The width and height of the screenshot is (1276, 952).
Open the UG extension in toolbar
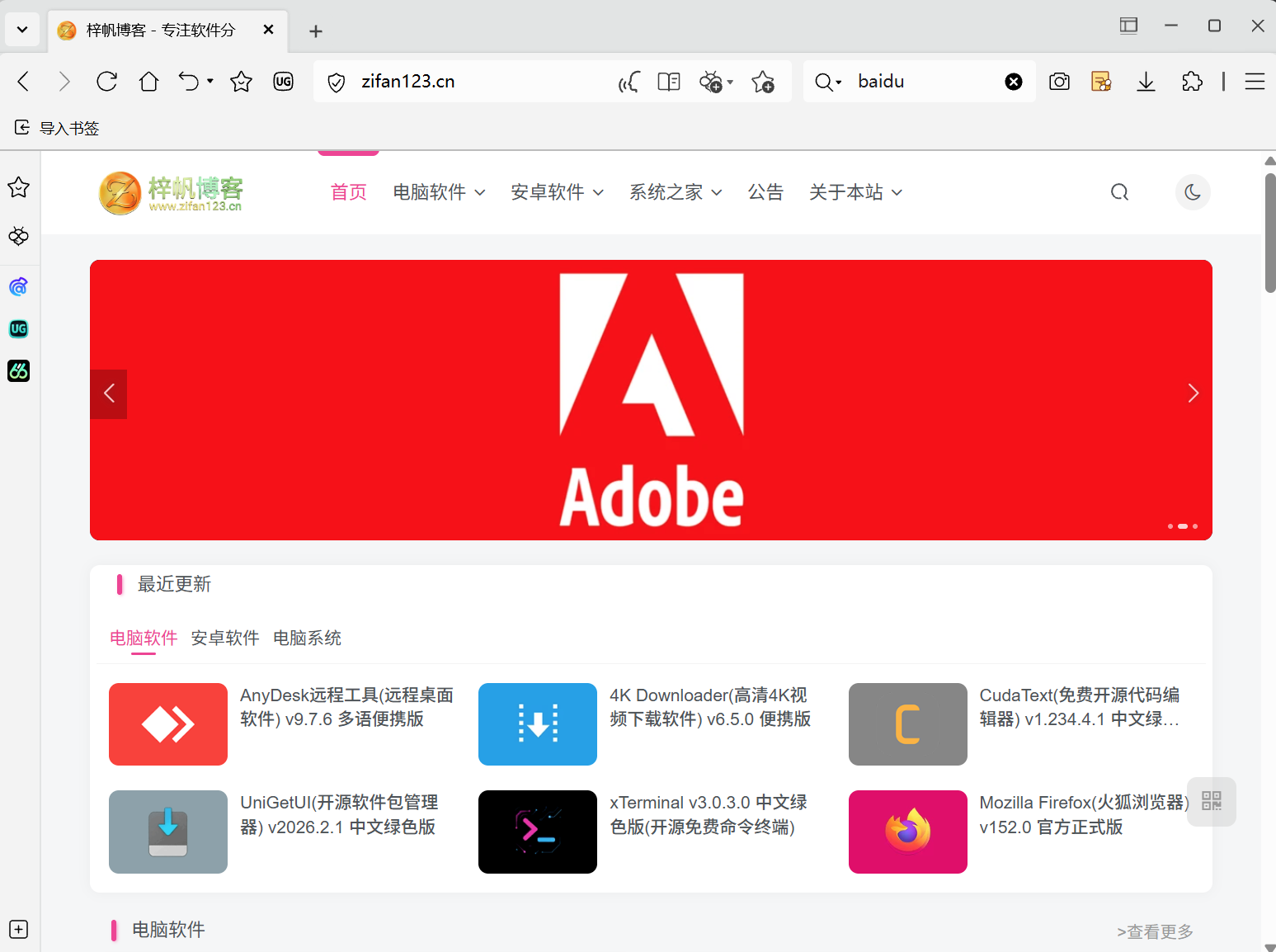click(283, 81)
